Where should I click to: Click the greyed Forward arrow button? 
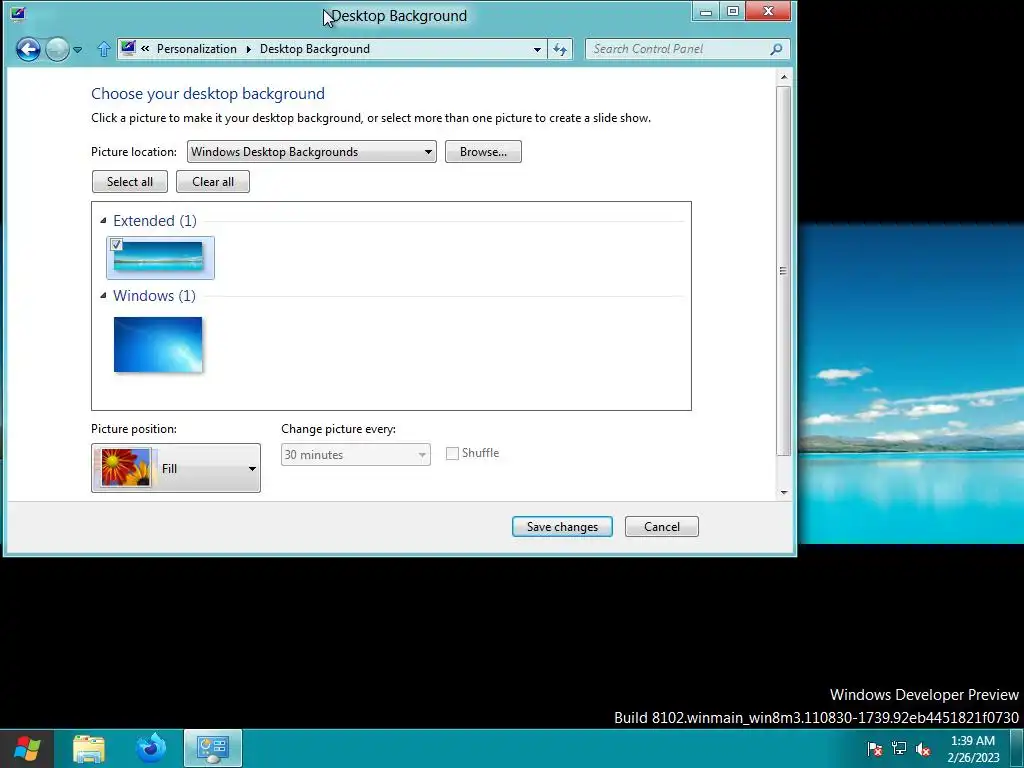[x=57, y=49]
